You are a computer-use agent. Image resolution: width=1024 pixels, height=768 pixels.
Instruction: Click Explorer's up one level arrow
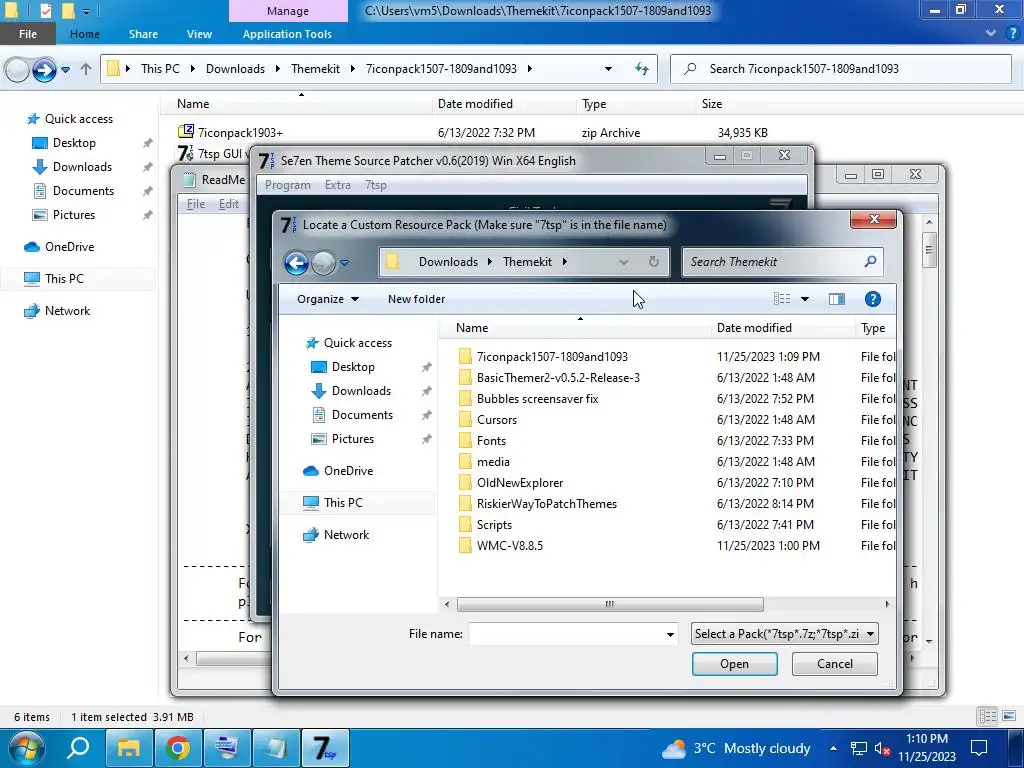86,69
